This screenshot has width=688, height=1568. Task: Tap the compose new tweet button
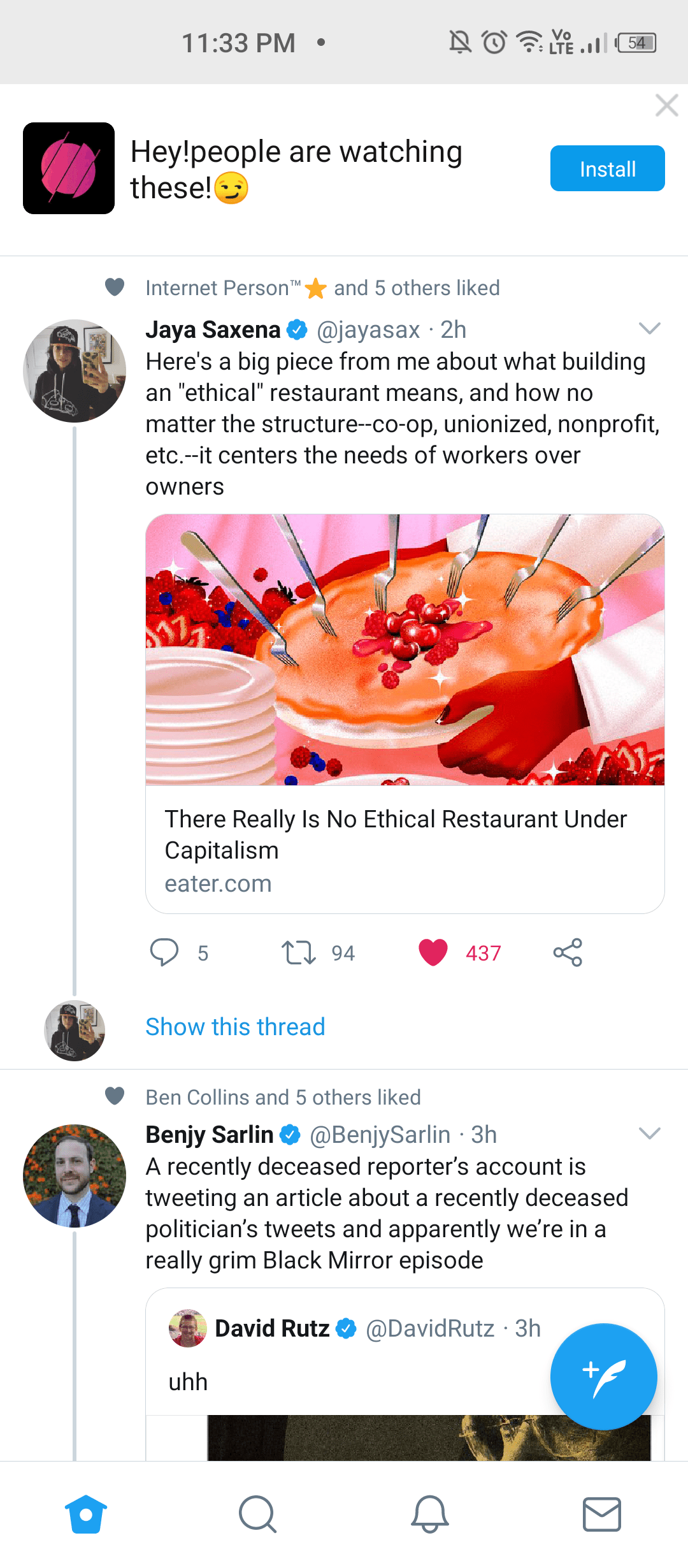(603, 1377)
